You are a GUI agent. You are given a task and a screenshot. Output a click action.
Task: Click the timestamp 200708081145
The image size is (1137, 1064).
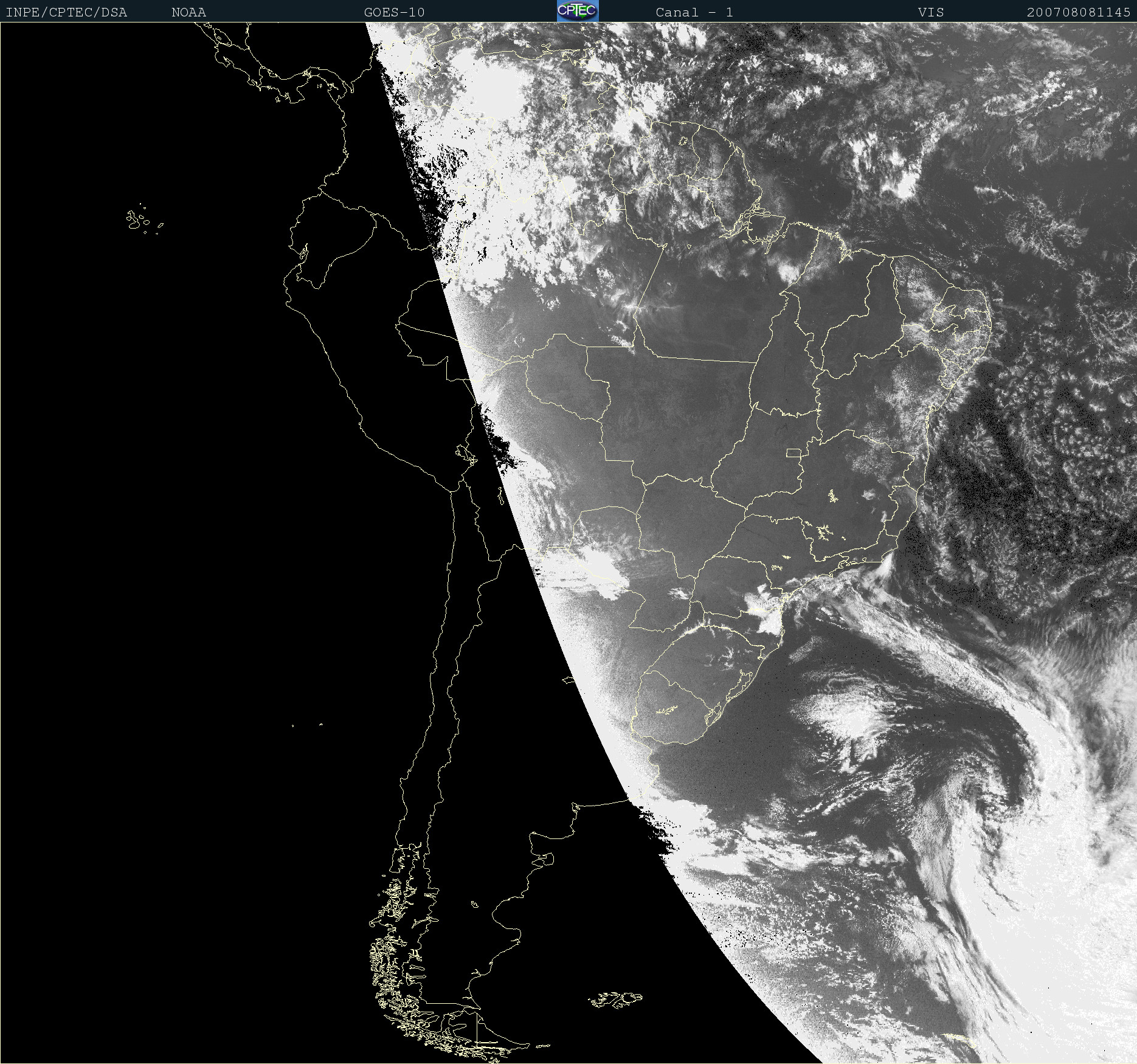[1079, 12]
